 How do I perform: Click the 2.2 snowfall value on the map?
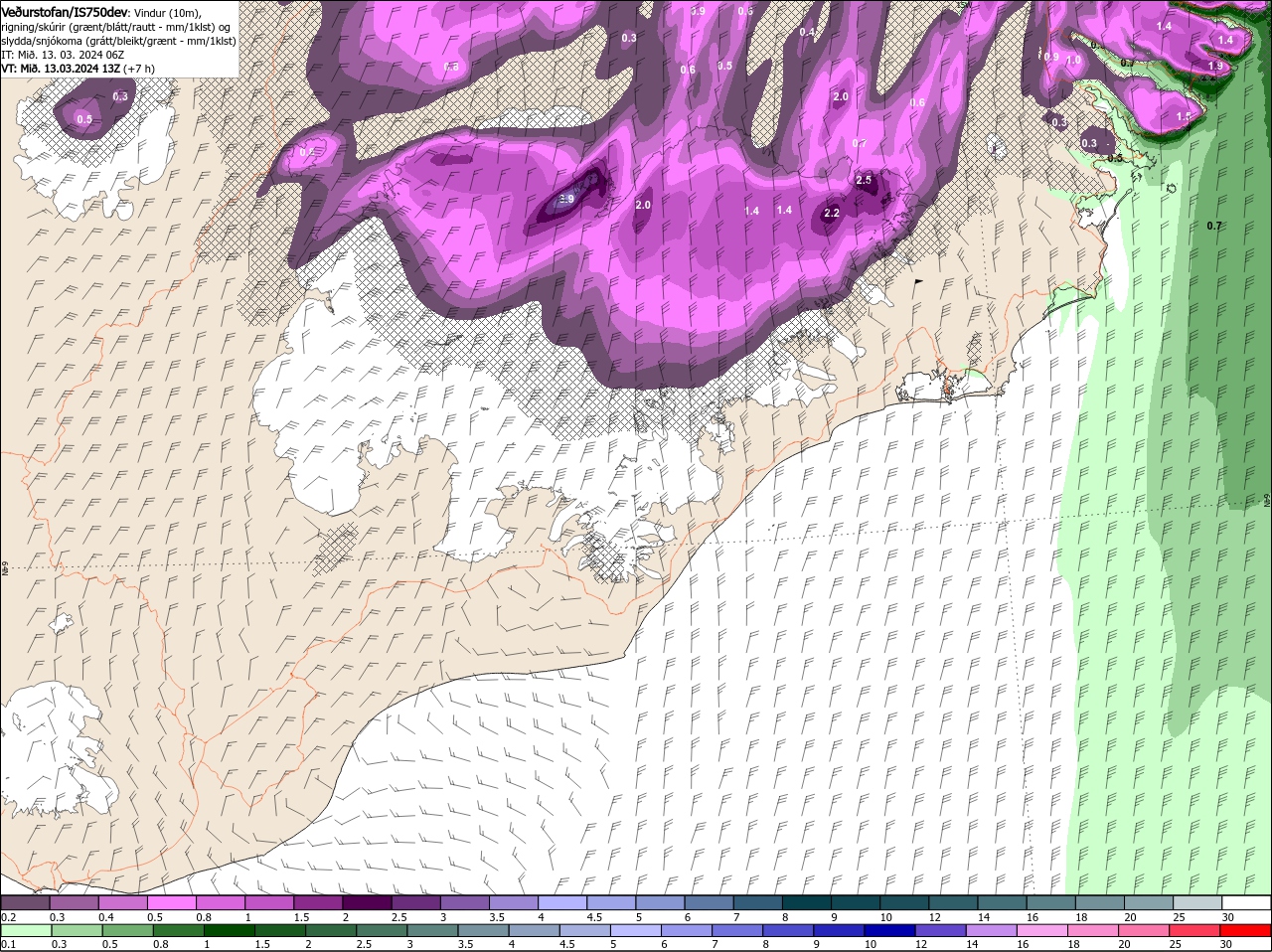832,213
